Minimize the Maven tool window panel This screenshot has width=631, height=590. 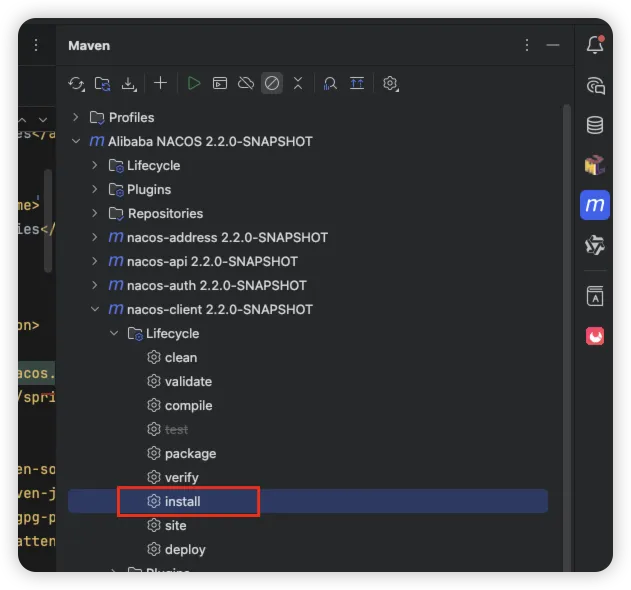click(x=553, y=45)
